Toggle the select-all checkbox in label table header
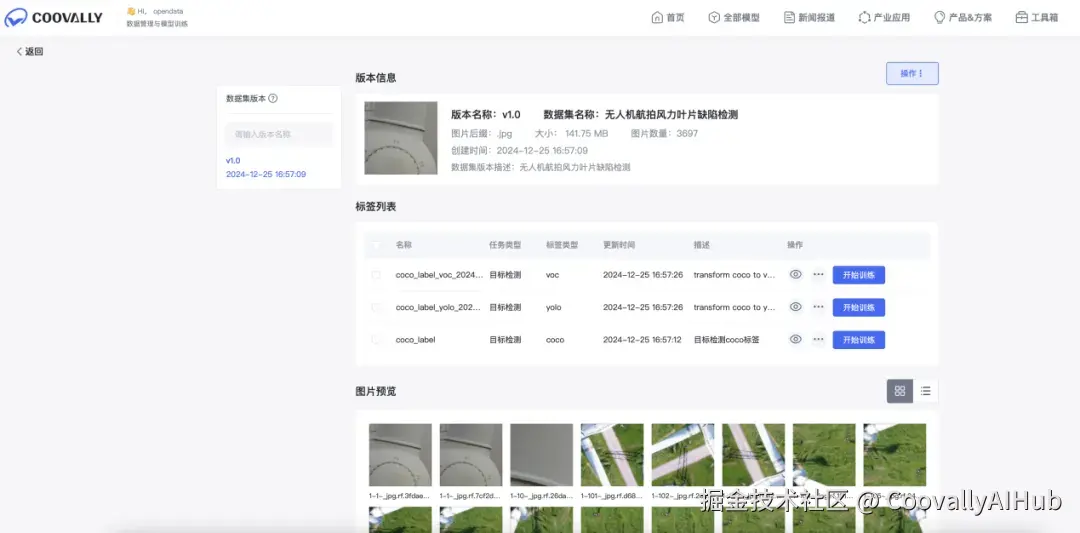 click(376, 244)
